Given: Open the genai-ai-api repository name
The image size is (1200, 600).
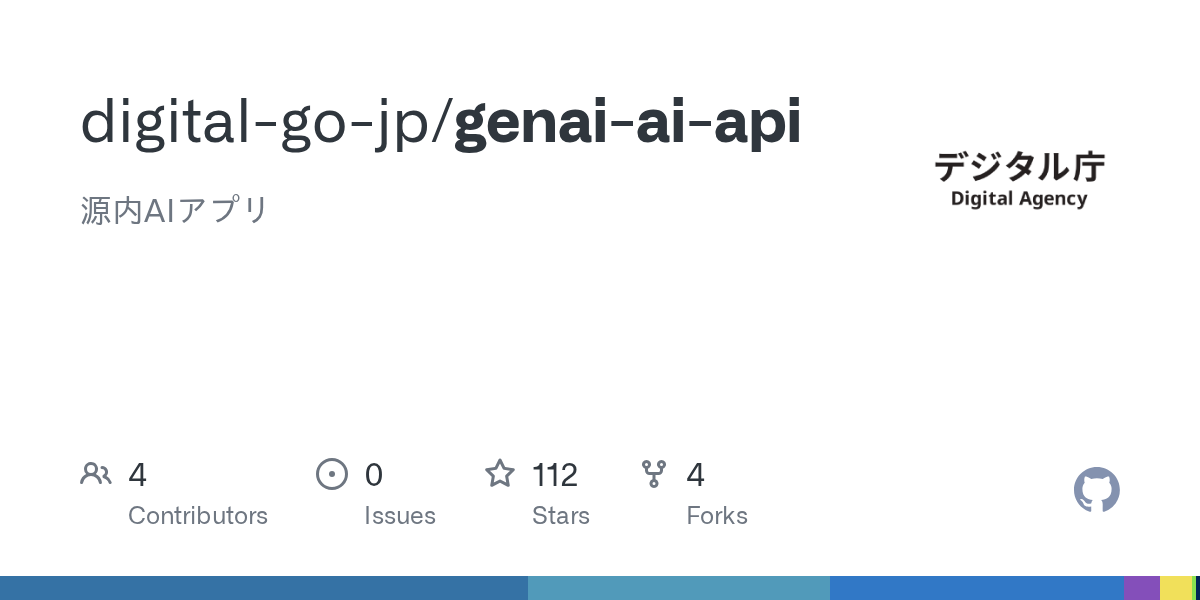Looking at the screenshot, I should coord(627,124).
